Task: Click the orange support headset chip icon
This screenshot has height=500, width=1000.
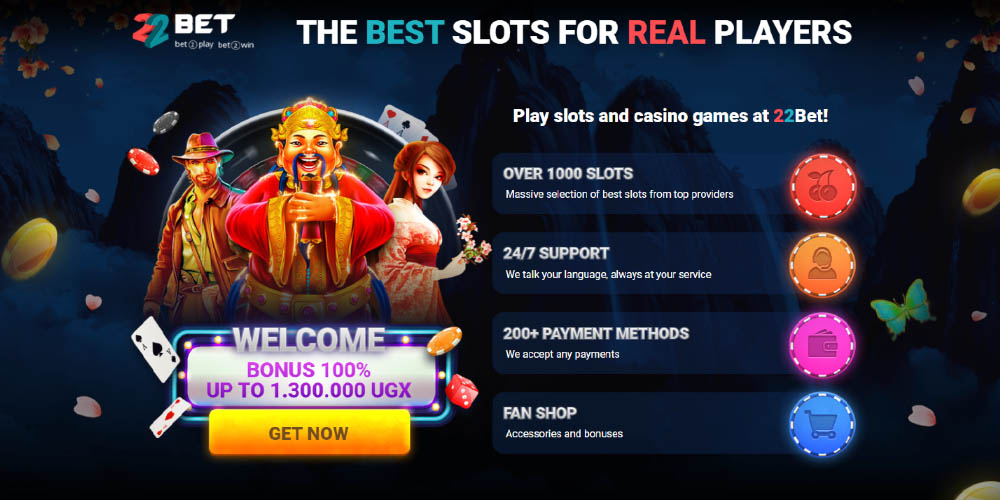Action: point(823,265)
